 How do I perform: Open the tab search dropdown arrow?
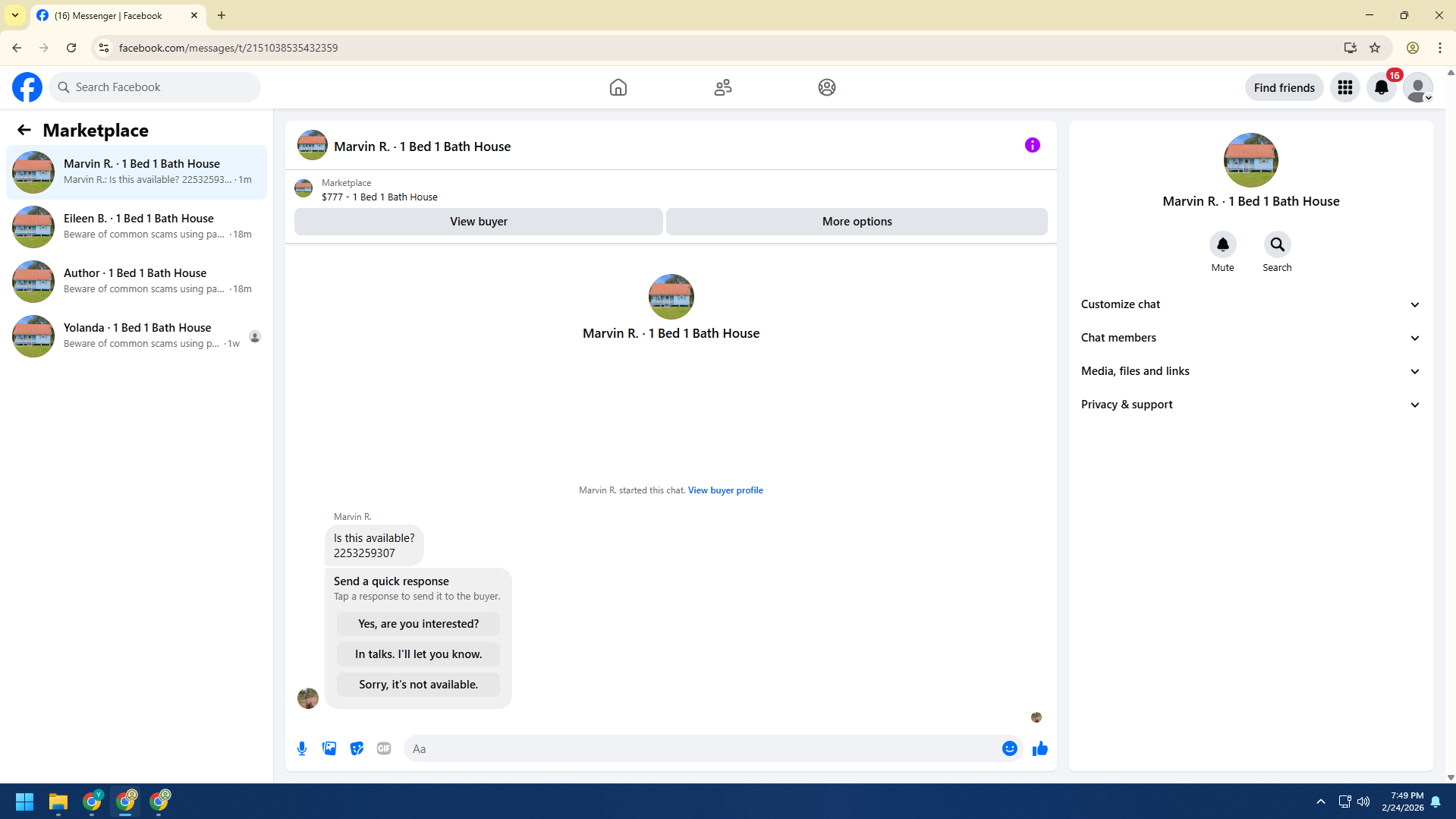coord(15,15)
